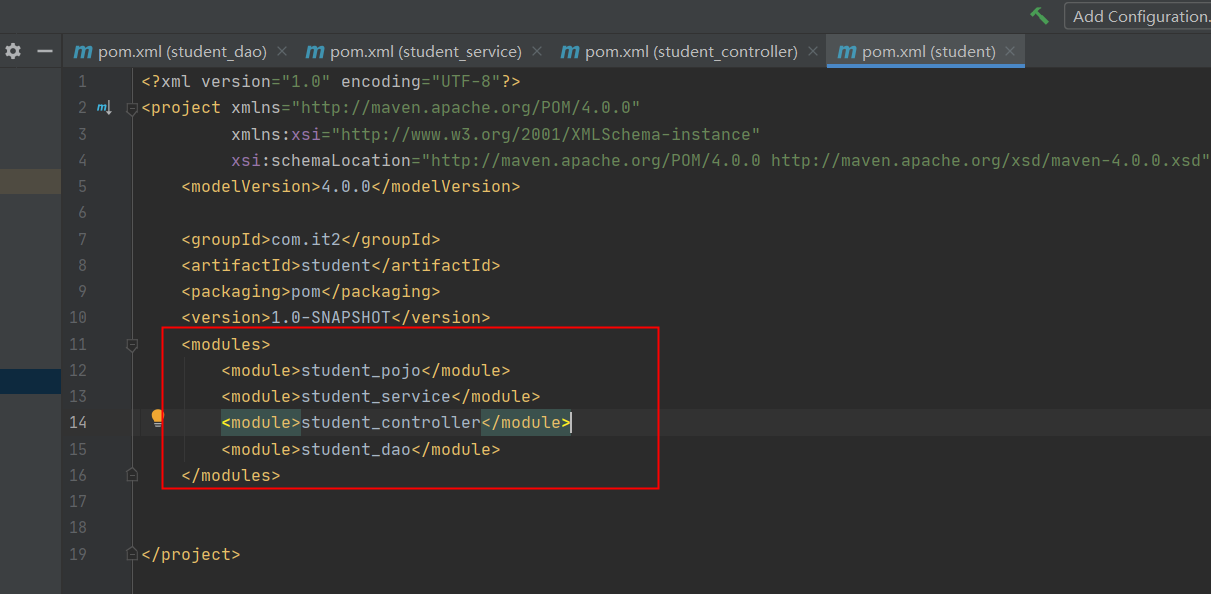Click the Maven icon on student_dao tab
The width and height of the screenshot is (1211, 594).
[x=83, y=51]
